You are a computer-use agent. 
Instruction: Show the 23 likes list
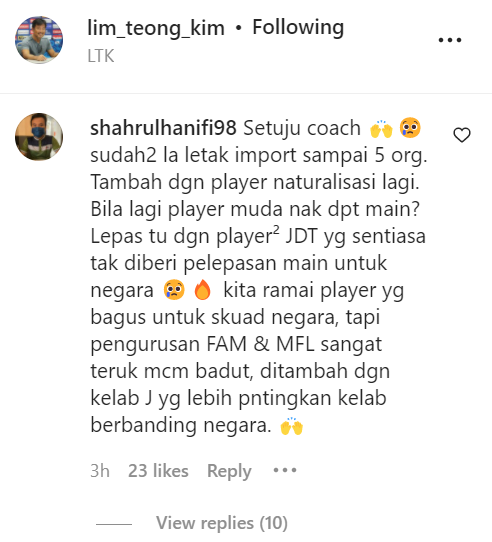click(x=158, y=471)
